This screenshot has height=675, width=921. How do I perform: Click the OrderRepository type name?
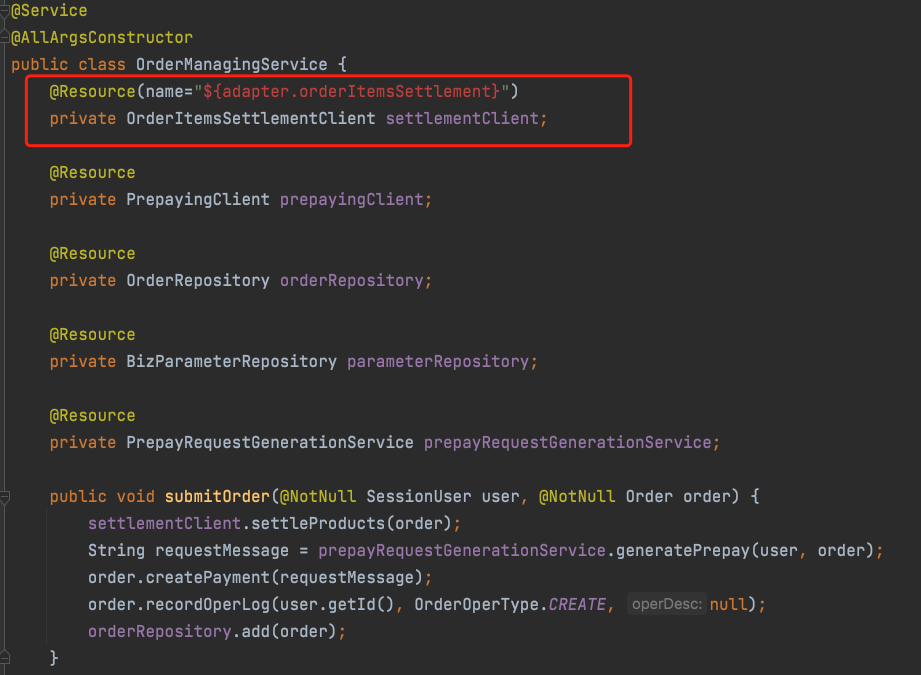[198, 281]
